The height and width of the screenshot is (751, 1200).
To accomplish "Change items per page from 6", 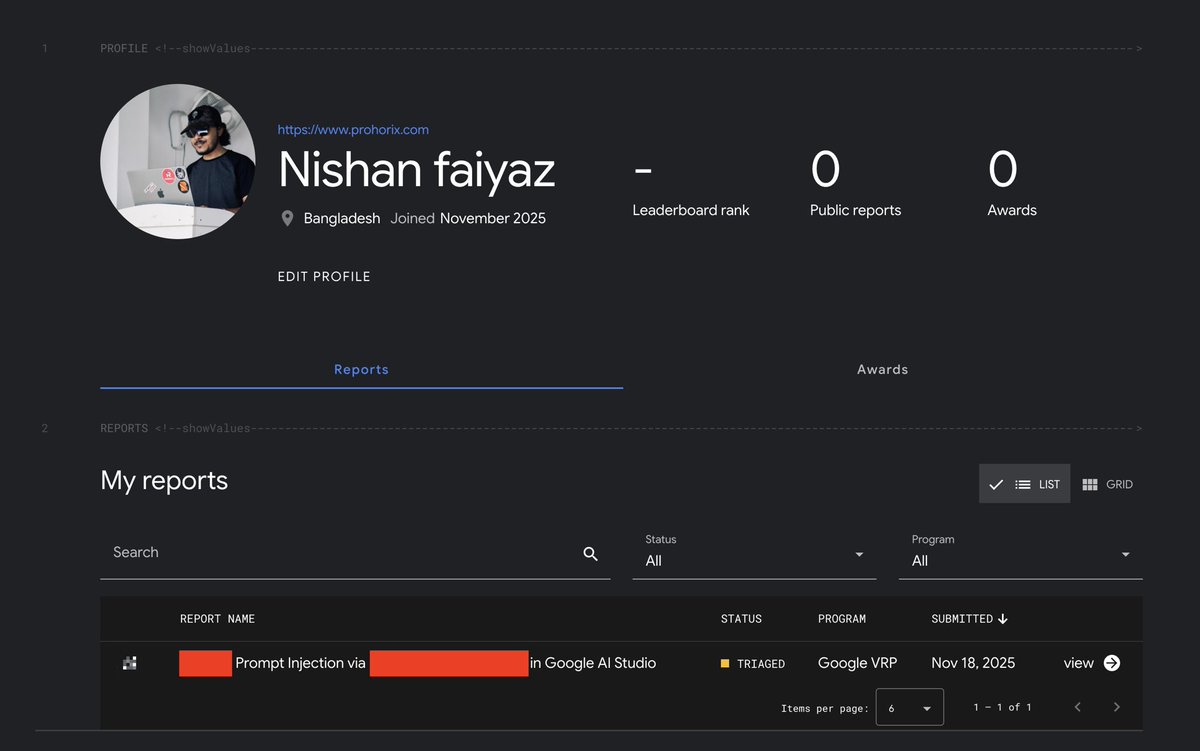I will (x=909, y=706).
